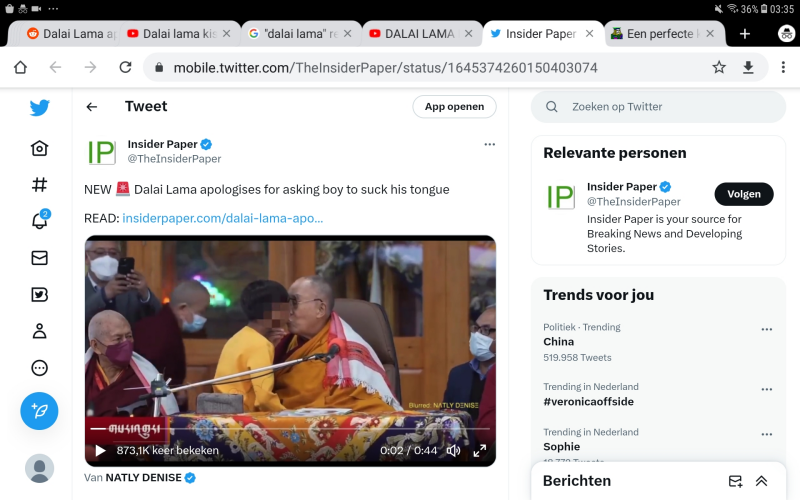Play the Dalai Lama video
This screenshot has height=500, width=800.
(101, 451)
